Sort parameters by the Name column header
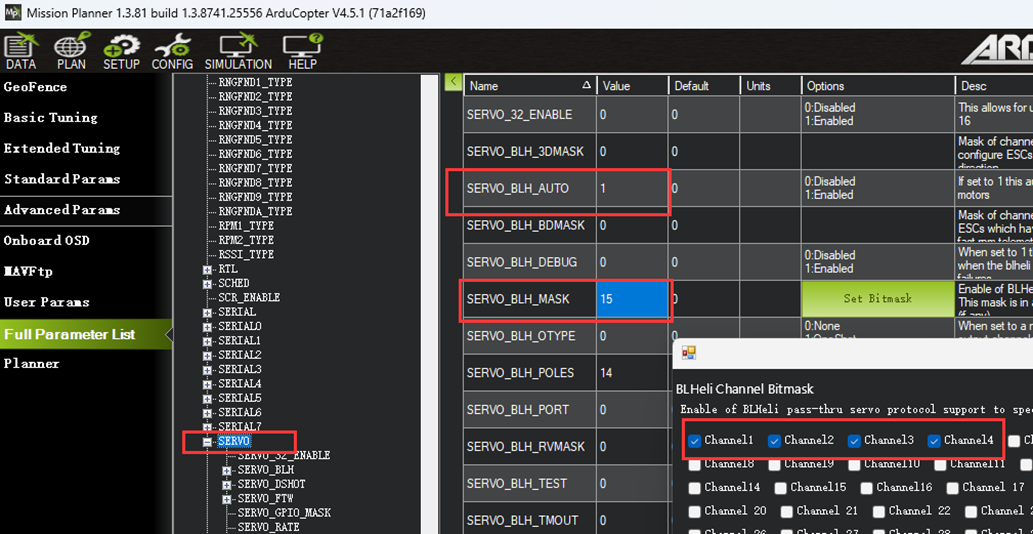Image resolution: width=1033 pixels, height=534 pixels. tap(530, 86)
